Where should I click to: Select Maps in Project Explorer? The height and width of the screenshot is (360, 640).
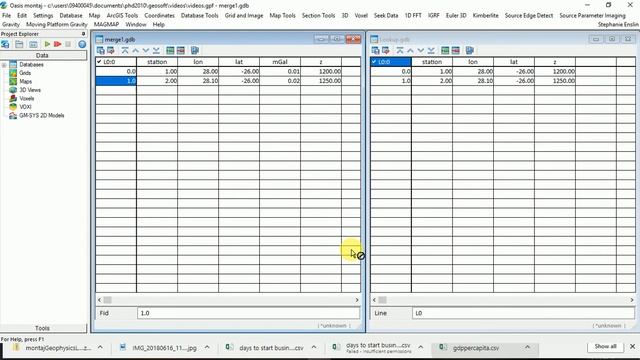coord(25,82)
